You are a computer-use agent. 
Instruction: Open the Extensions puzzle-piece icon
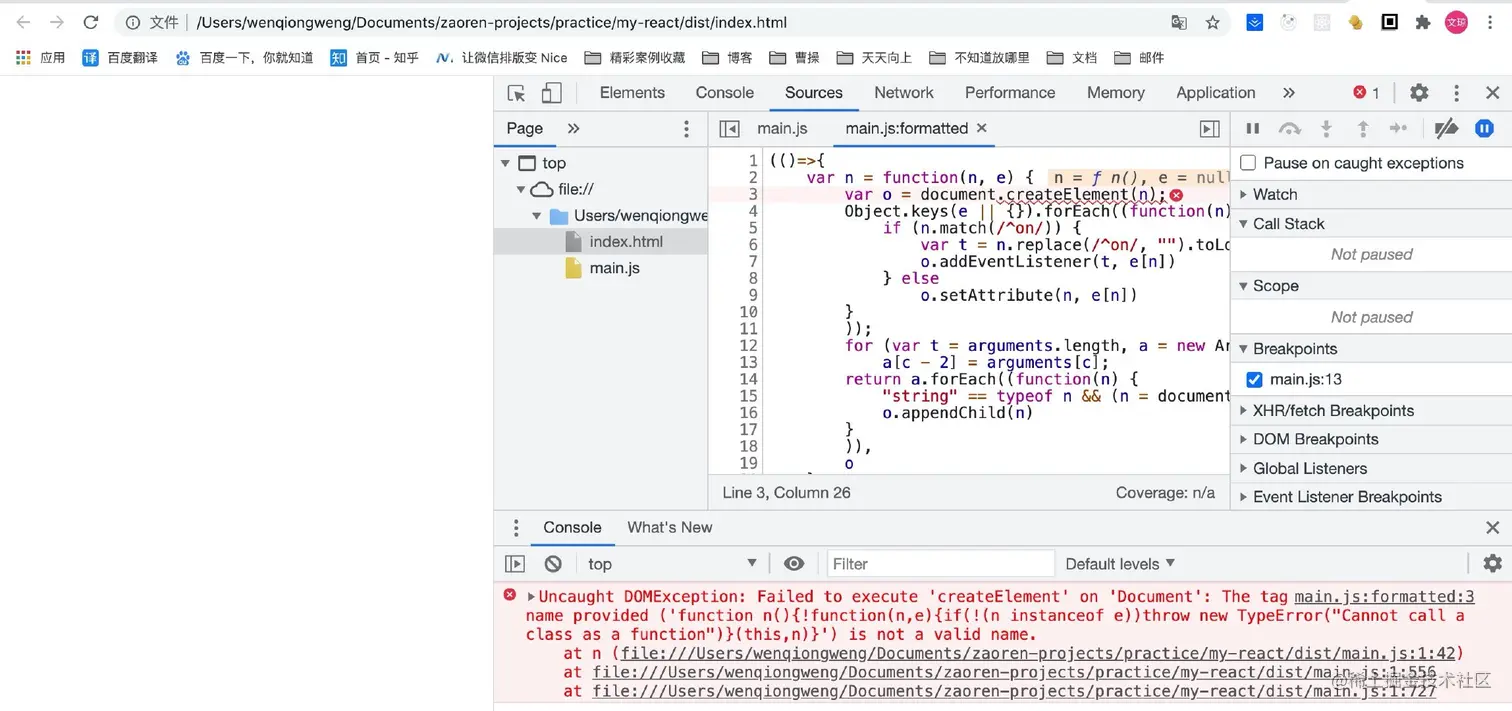(1423, 22)
